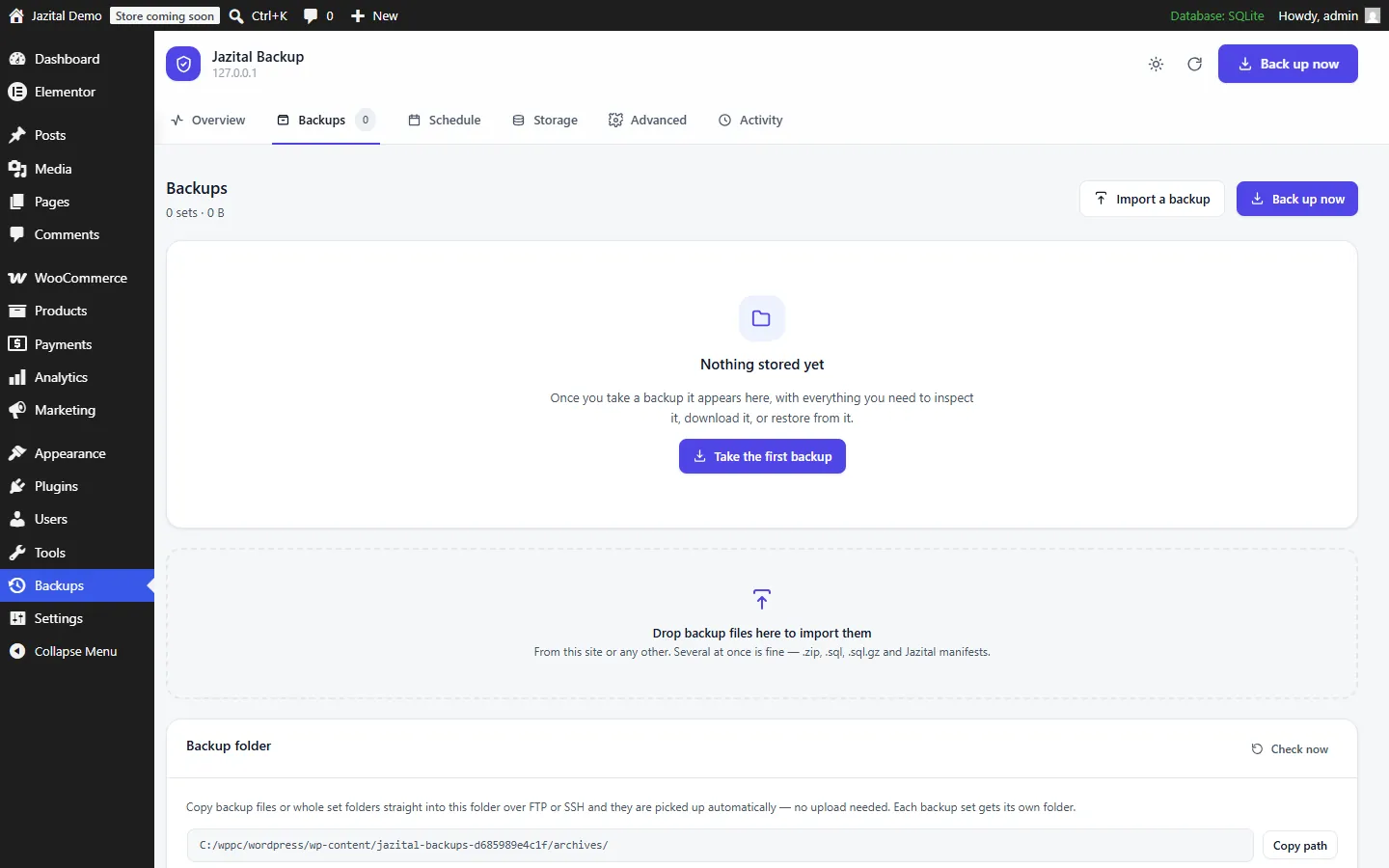Viewport: 1389px width, 868px height.
Task: Open Elementor from the sidebar
Action: 77,92
